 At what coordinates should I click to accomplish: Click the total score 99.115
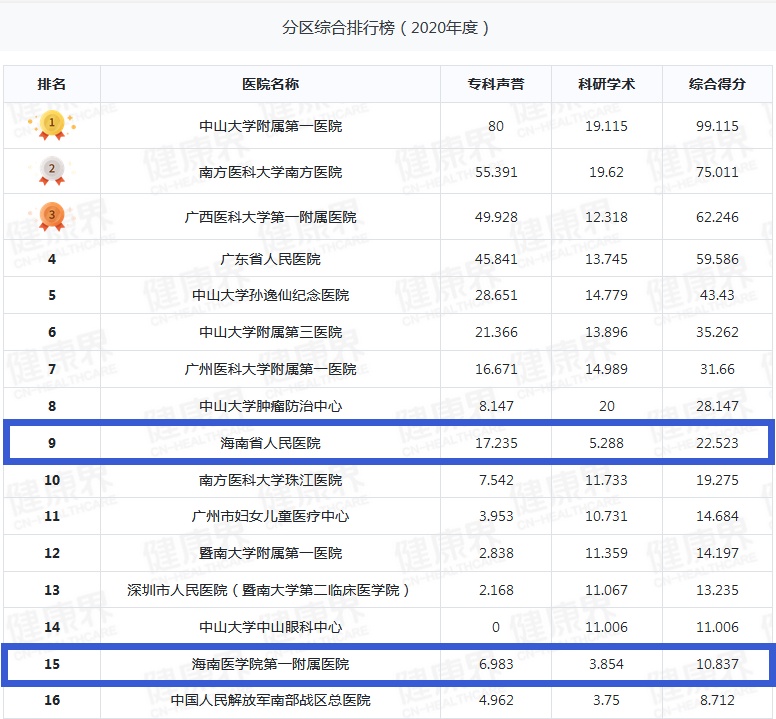(718, 126)
